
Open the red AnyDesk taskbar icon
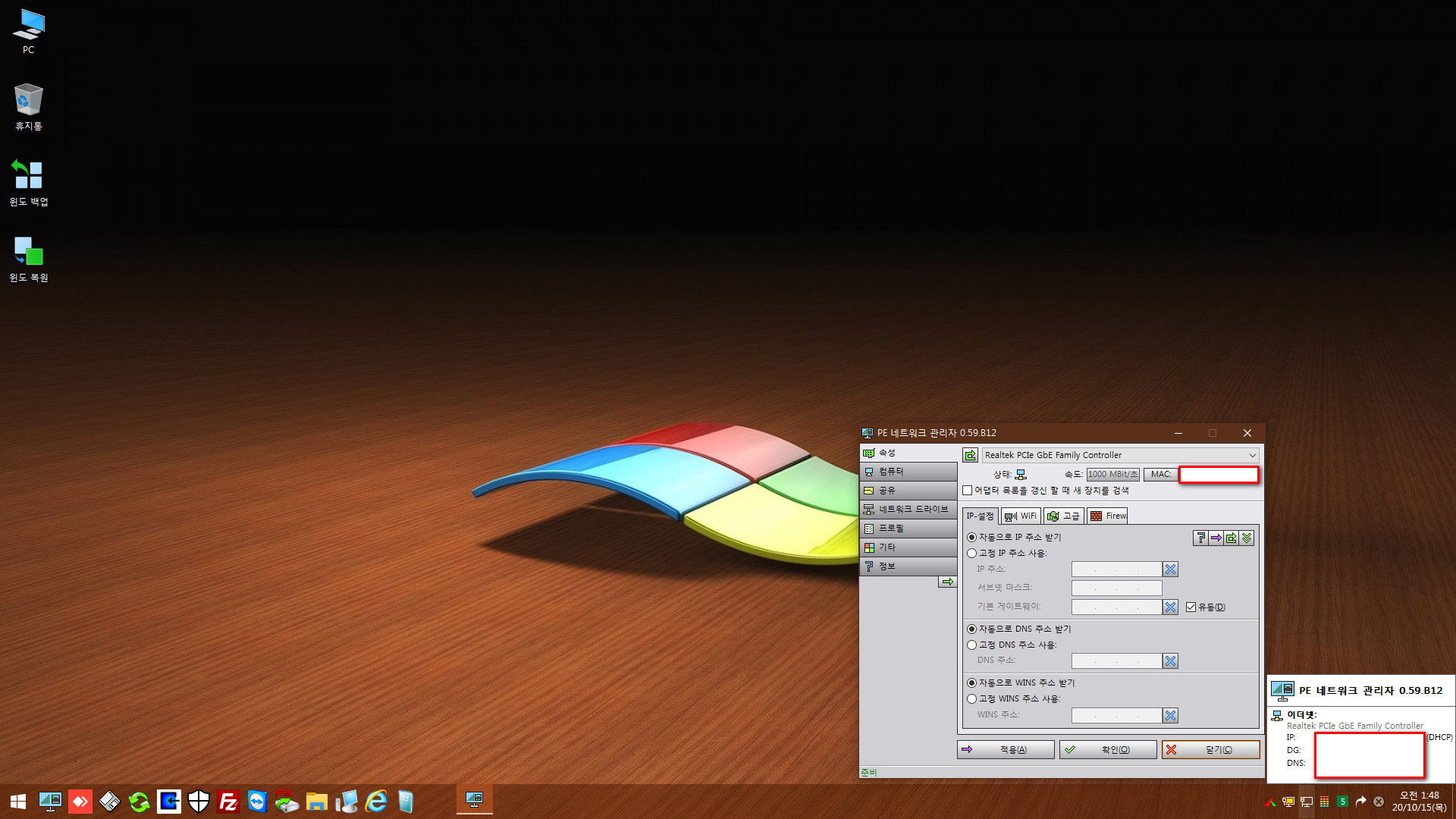[80, 802]
